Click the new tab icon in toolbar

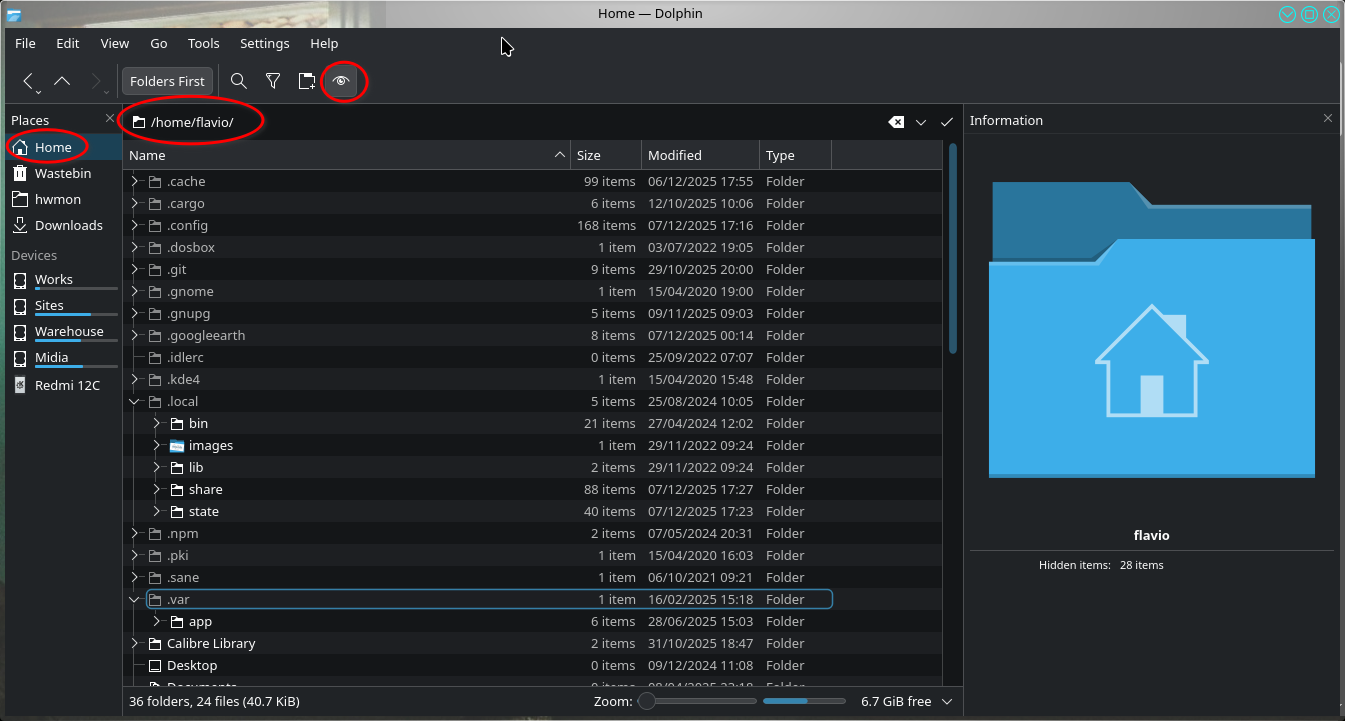coord(307,81)
